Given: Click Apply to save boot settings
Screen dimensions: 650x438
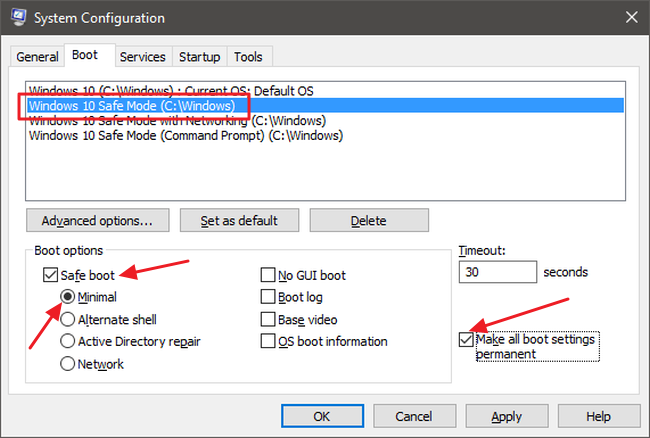Looking at the screenshot, I should (x=507, y=416).
